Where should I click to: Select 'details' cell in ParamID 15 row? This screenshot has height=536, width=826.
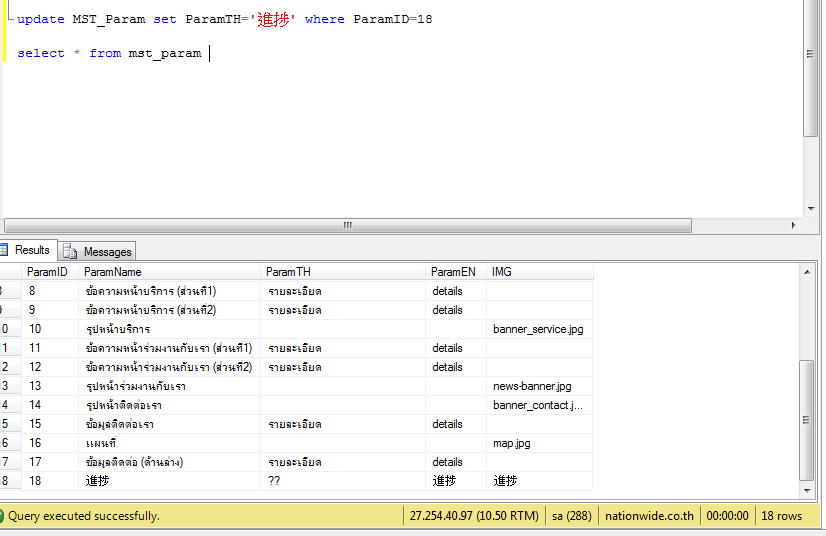pyautogui.click(x=456, y=424)
